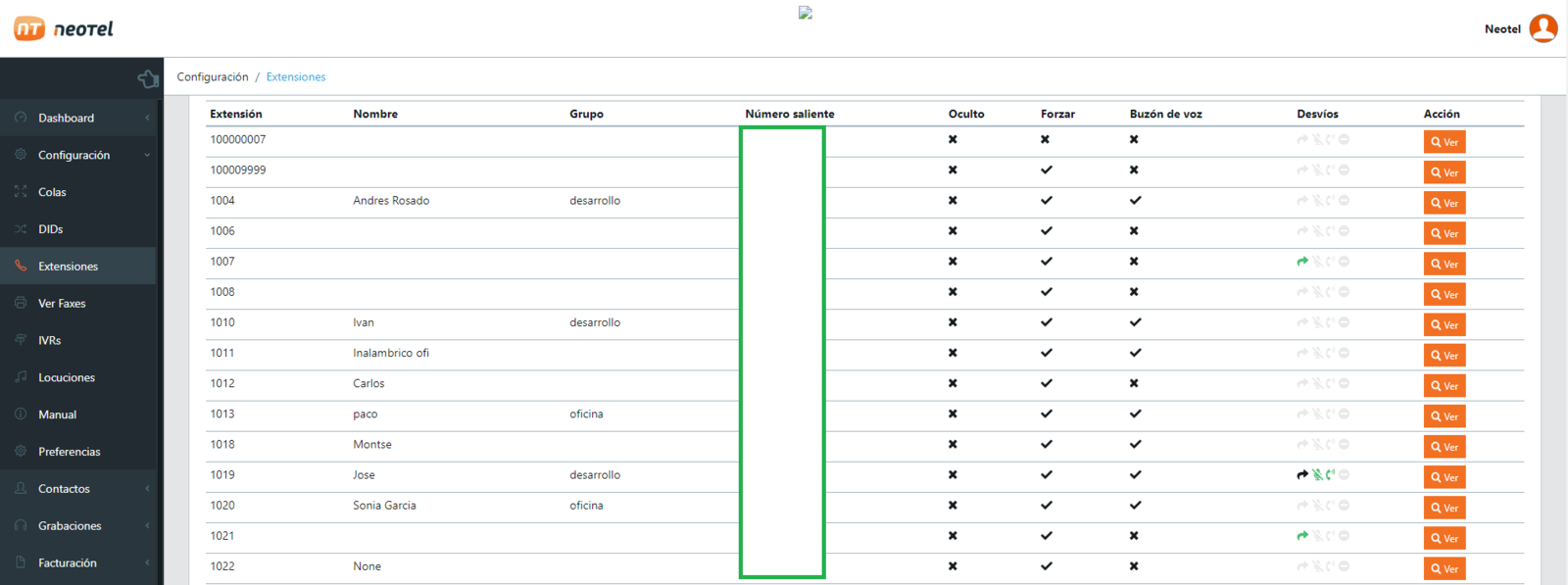Screen dimensions: 1568x585
Task: Click Ver button for Inalambrico ofi
Action: (1445, 355)
